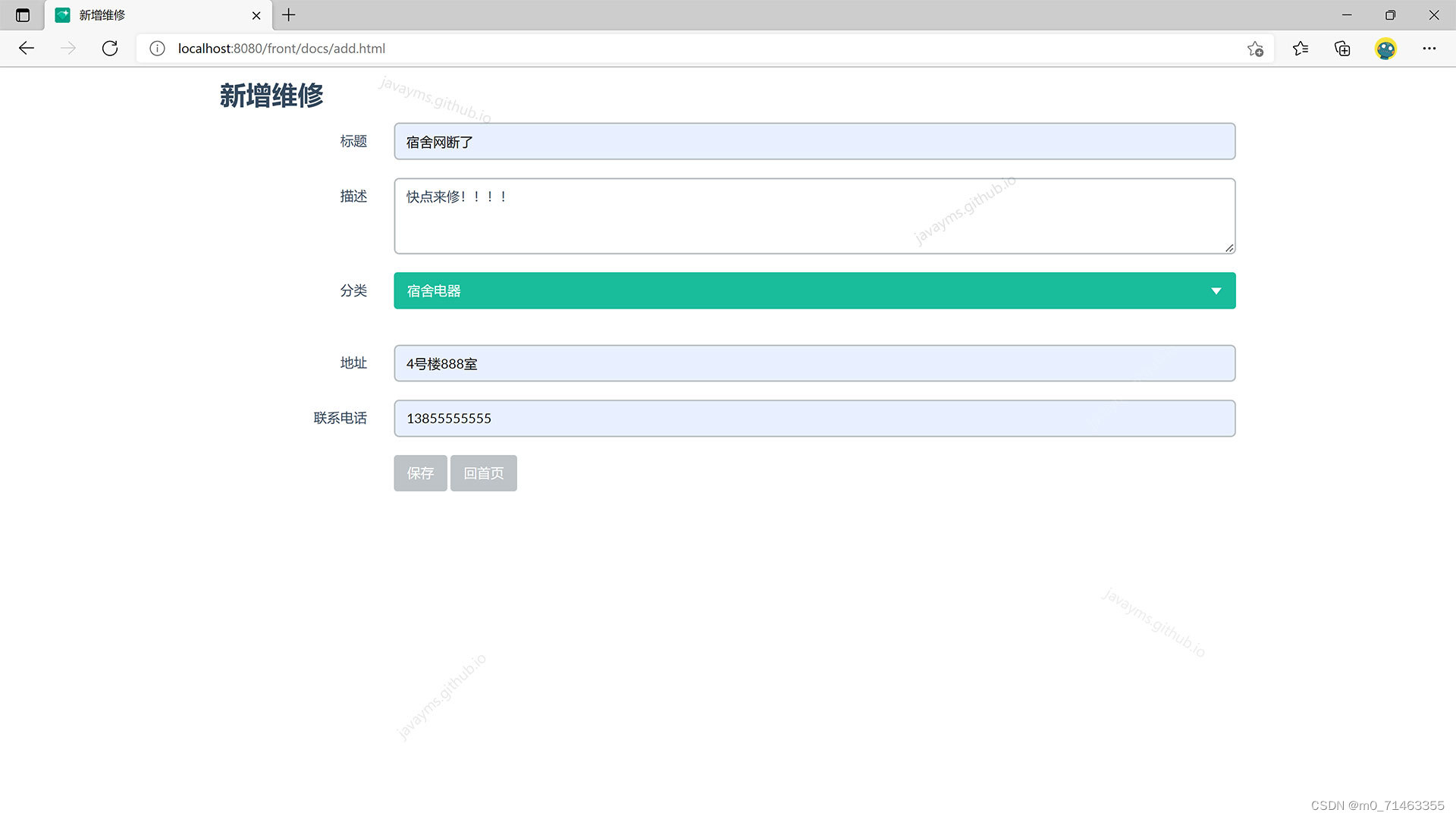Open a new tab with plus button
Image resolution: width=1456 pixels, height=819 pixels.
[289, 15]
